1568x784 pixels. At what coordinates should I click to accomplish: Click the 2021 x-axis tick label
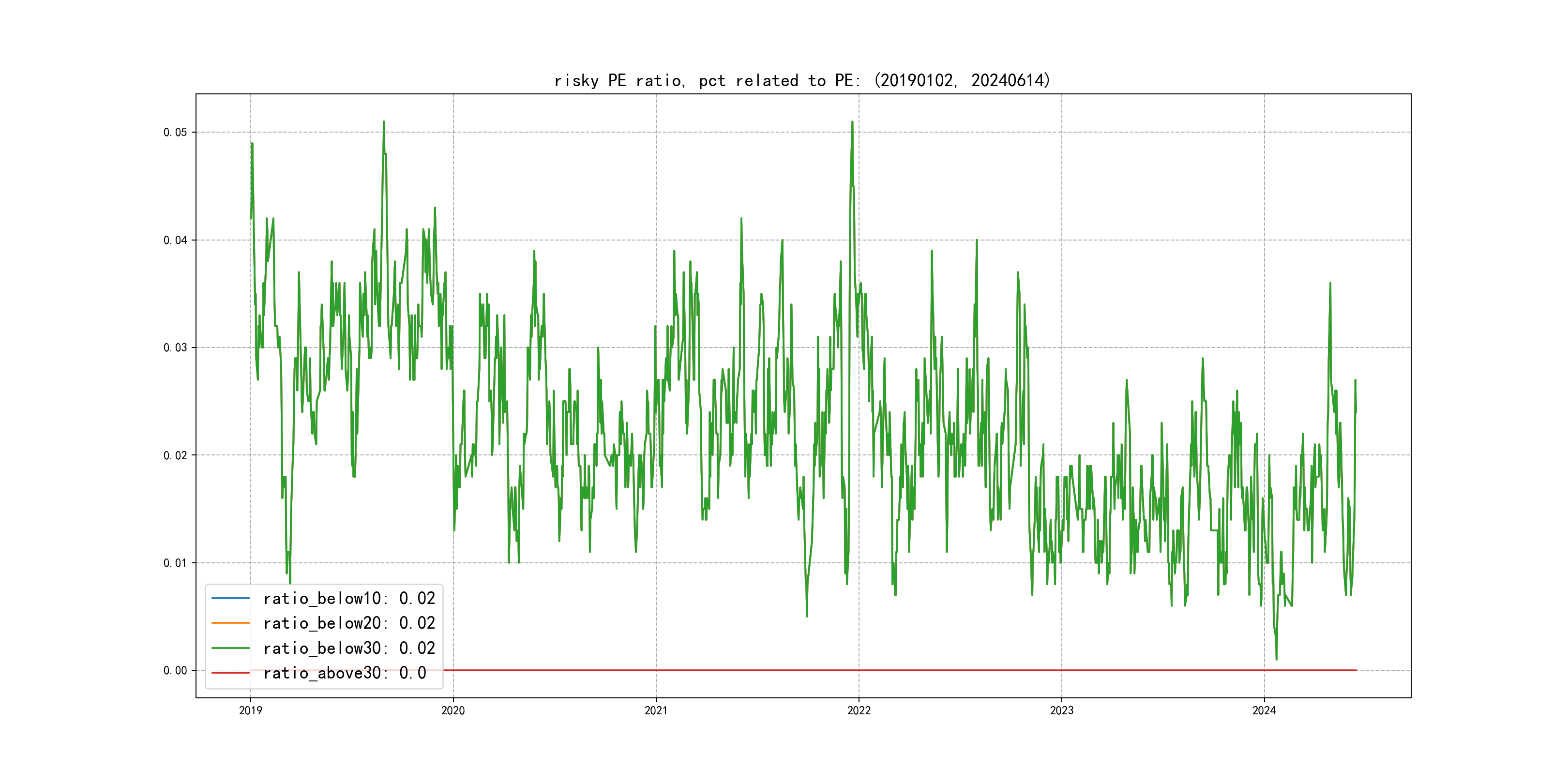(656, 710)
